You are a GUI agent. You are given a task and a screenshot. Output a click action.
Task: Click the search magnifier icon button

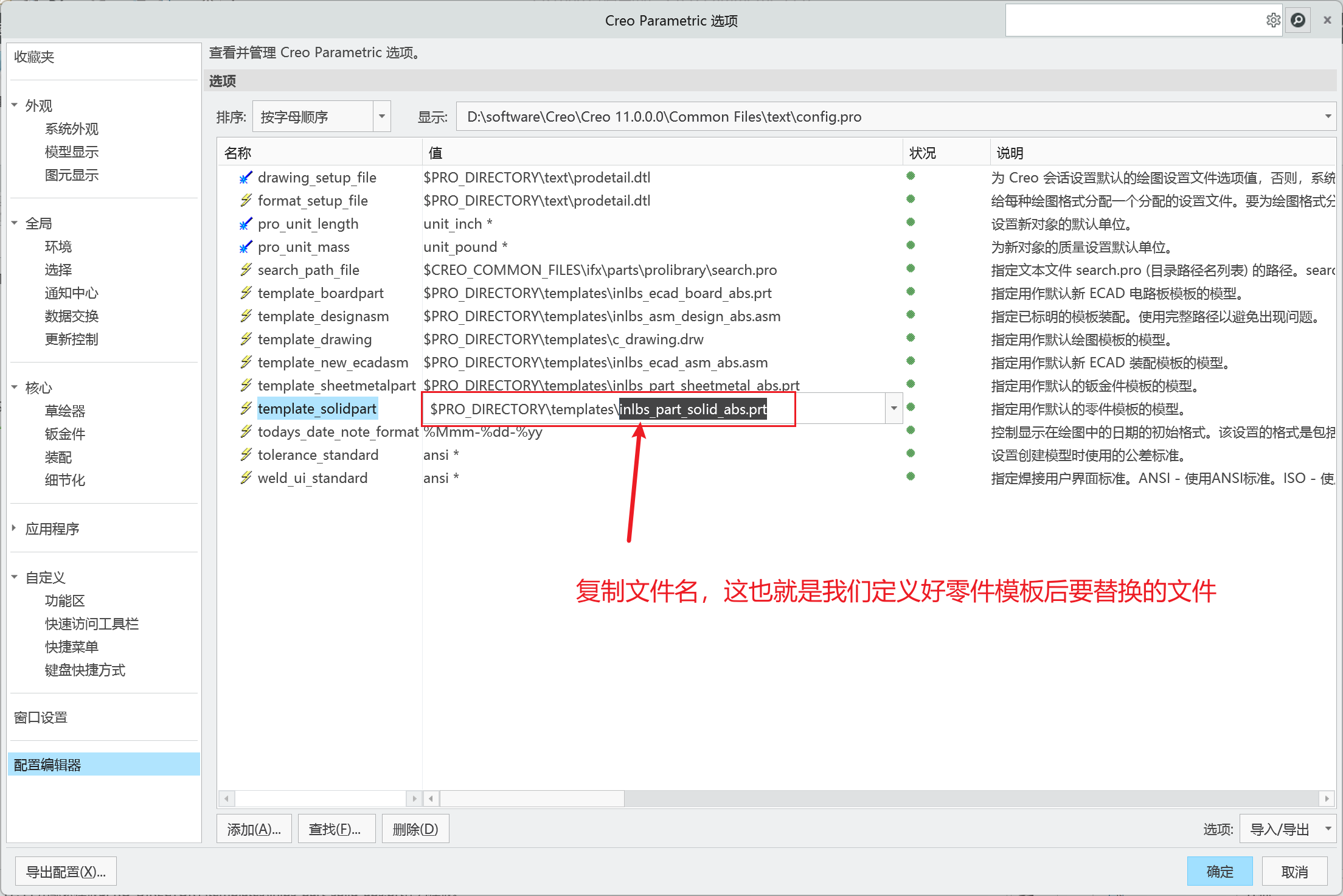coord(1298,20)
